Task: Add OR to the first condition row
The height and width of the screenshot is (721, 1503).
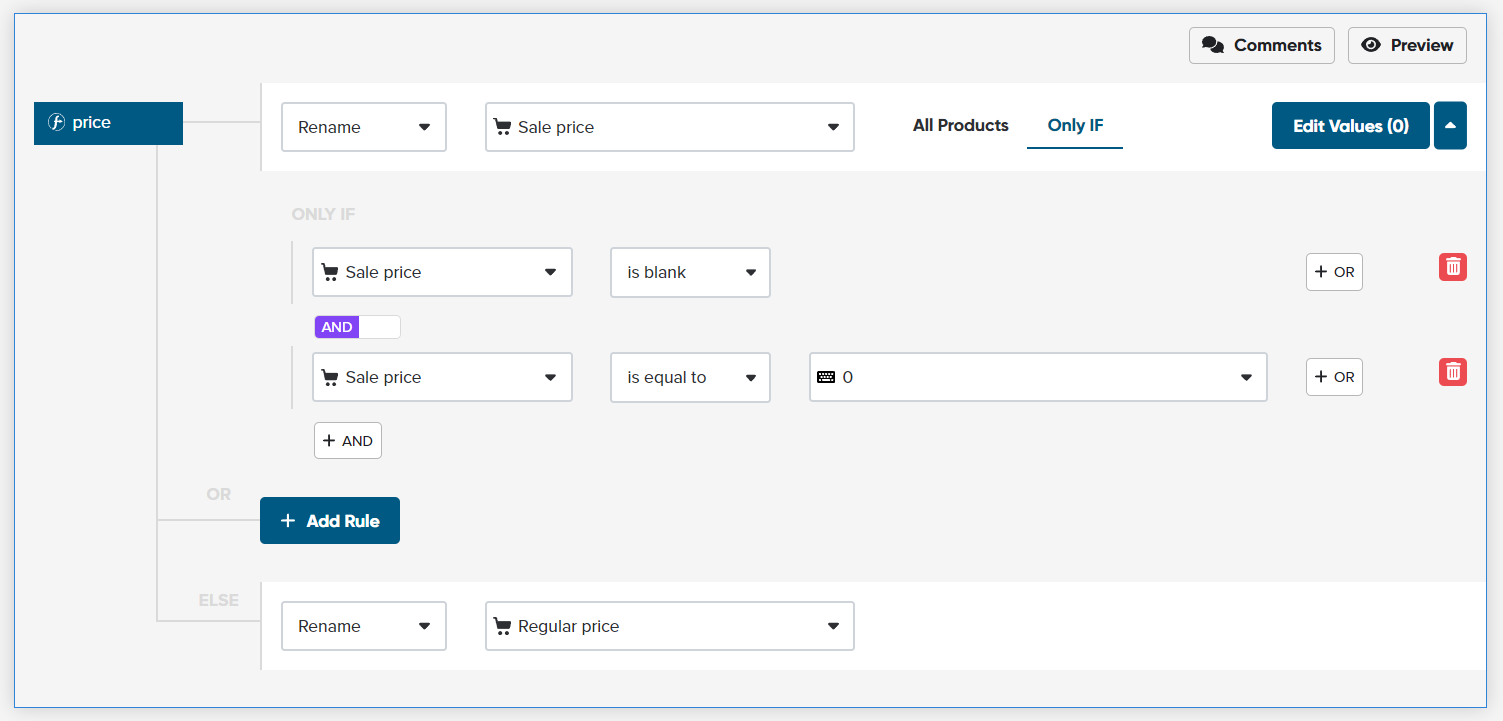Action: coord(1334,272)
